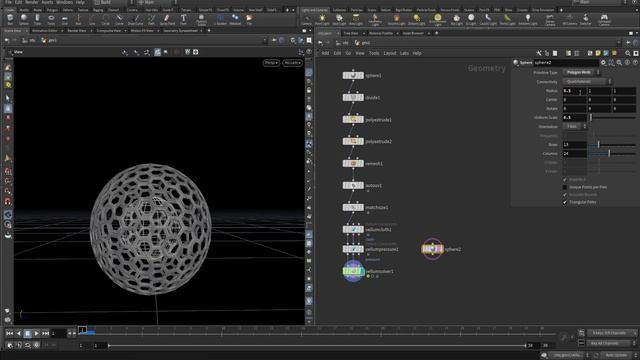
Task: Click the Auto Update button in status bar
Action: tap(616, 356)
